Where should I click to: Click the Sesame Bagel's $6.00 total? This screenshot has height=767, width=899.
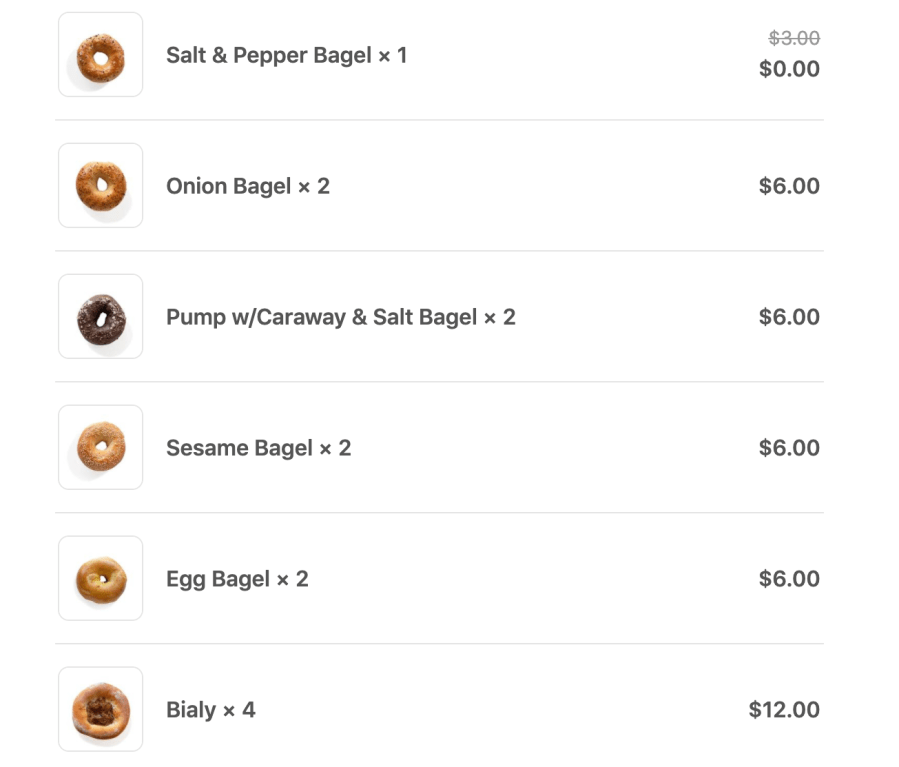789,448
